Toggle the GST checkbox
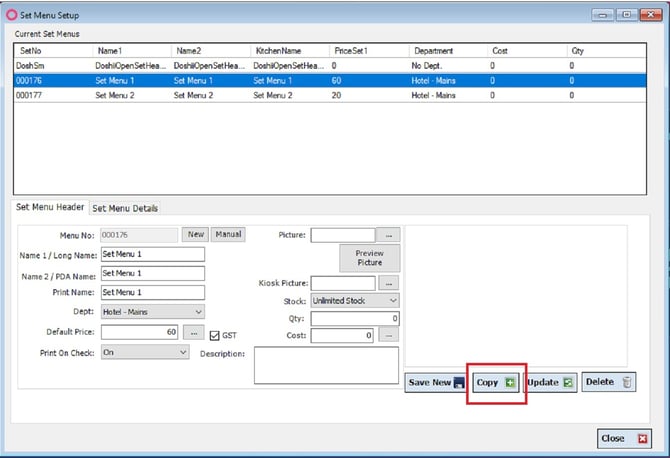The height and width of the screenshot is (458, 670). [215, 335]
